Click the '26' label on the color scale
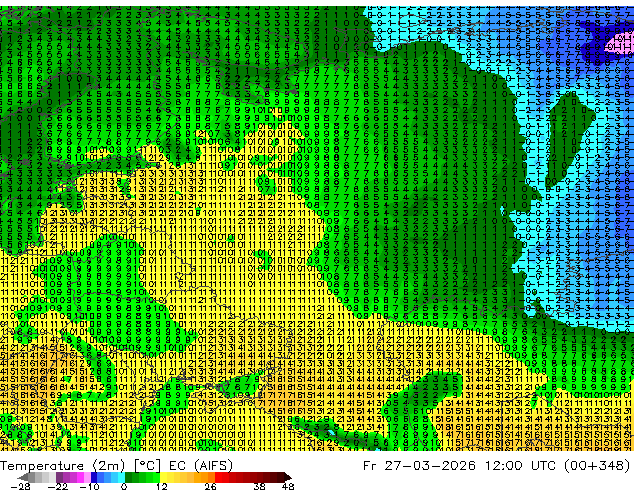 click(x=210, y=486)
